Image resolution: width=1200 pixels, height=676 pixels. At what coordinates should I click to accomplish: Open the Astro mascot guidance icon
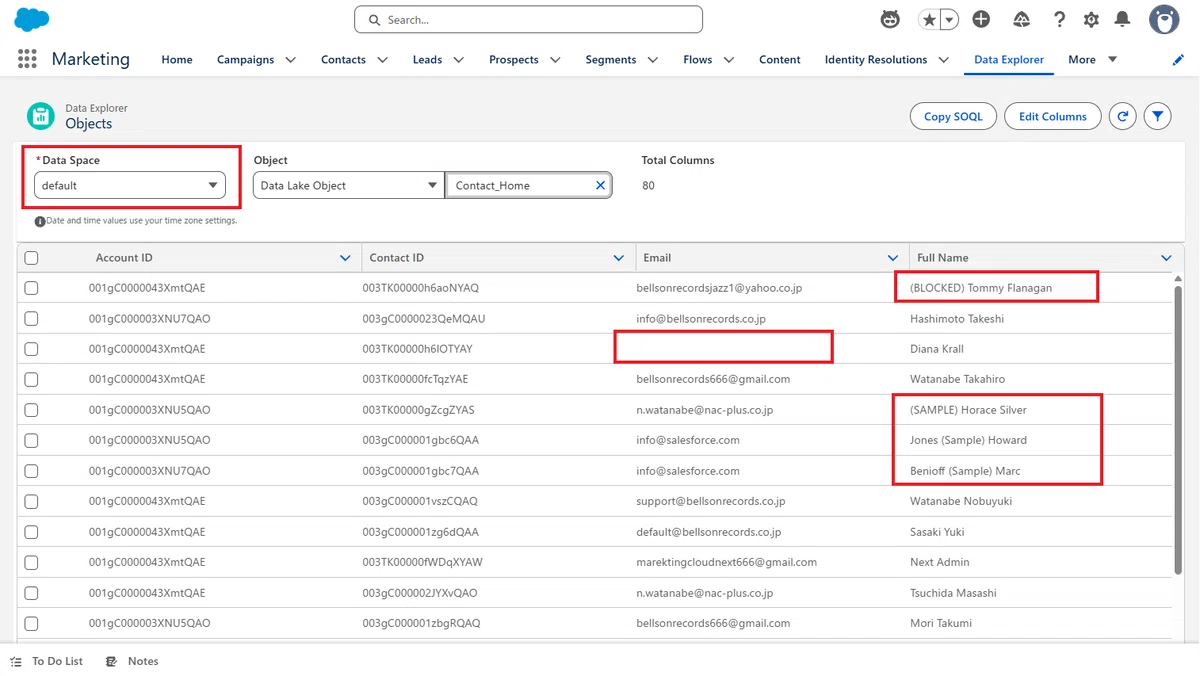(889, 19)
